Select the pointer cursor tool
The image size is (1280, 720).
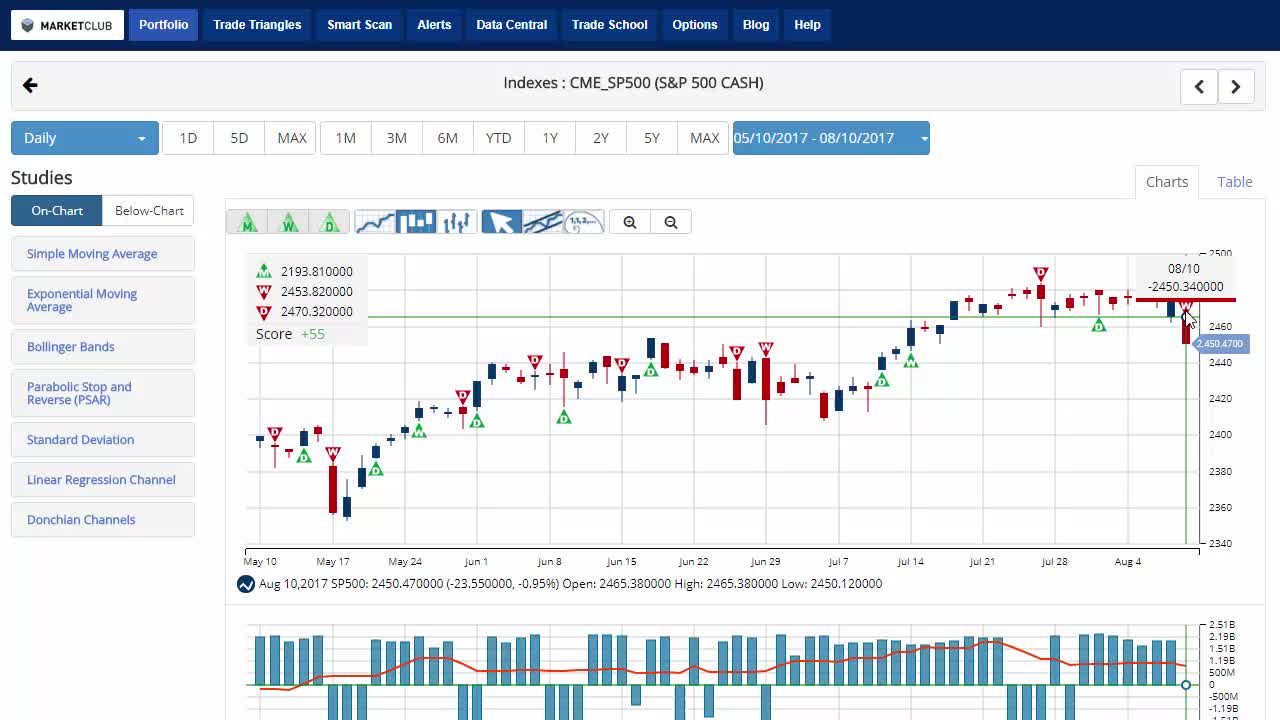[x=502, y=222]
